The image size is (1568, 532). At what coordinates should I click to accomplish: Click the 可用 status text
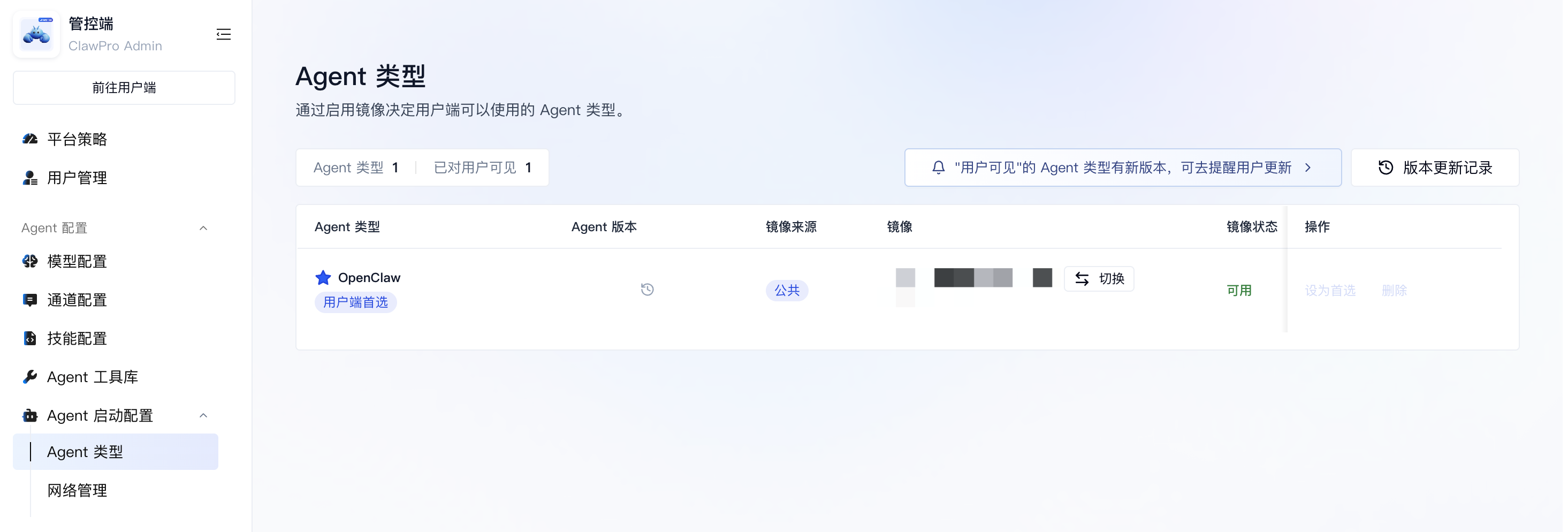(1239, 290)
